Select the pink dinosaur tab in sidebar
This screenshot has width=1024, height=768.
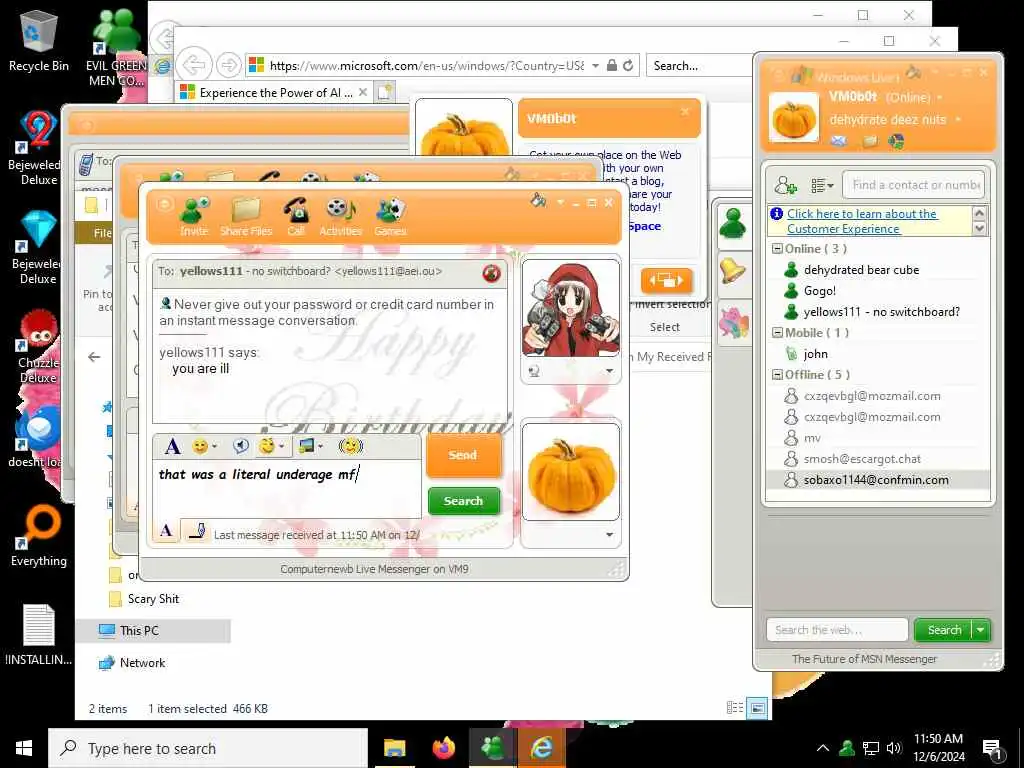pos(733,322)
